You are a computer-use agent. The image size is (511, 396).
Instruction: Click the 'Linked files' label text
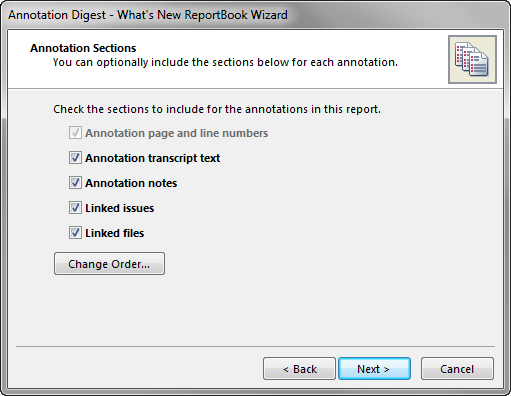(115, 233)
